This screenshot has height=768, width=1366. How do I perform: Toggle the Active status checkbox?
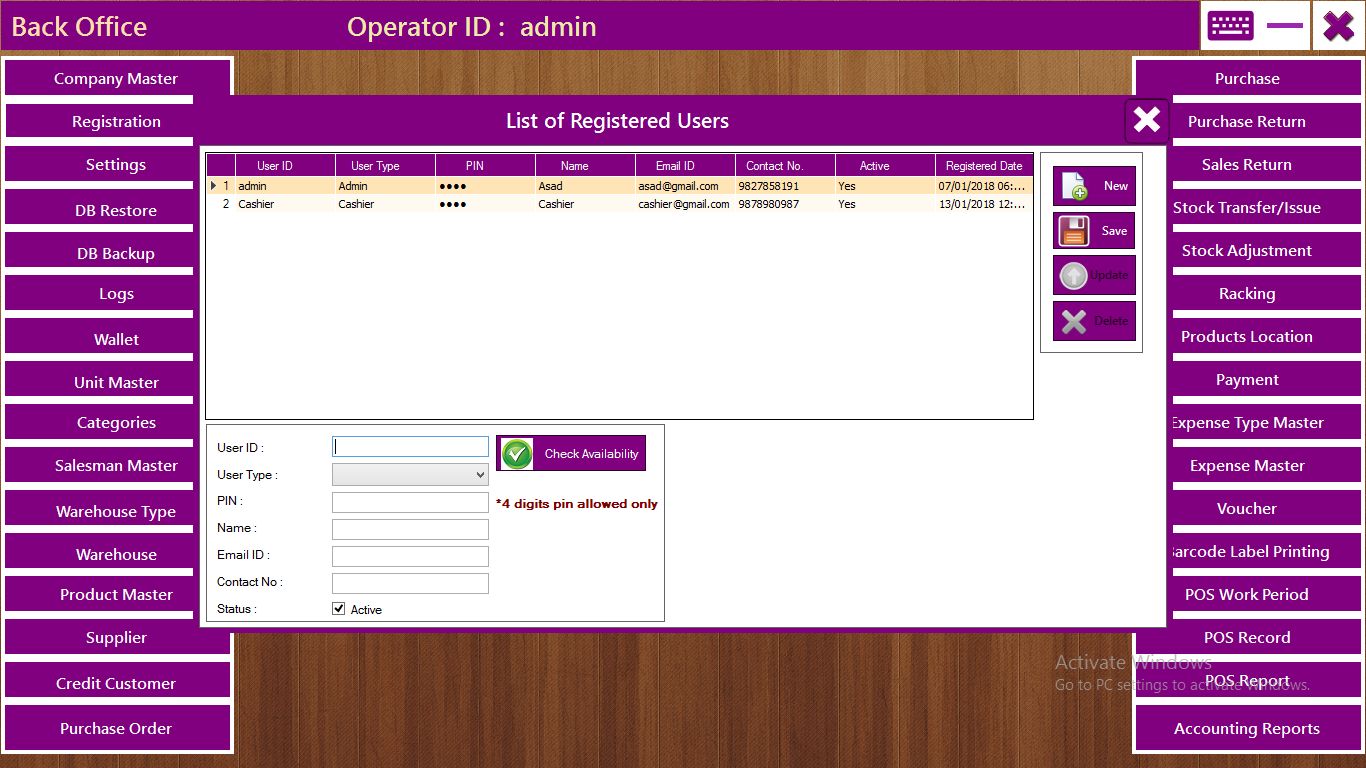point(339,609)
